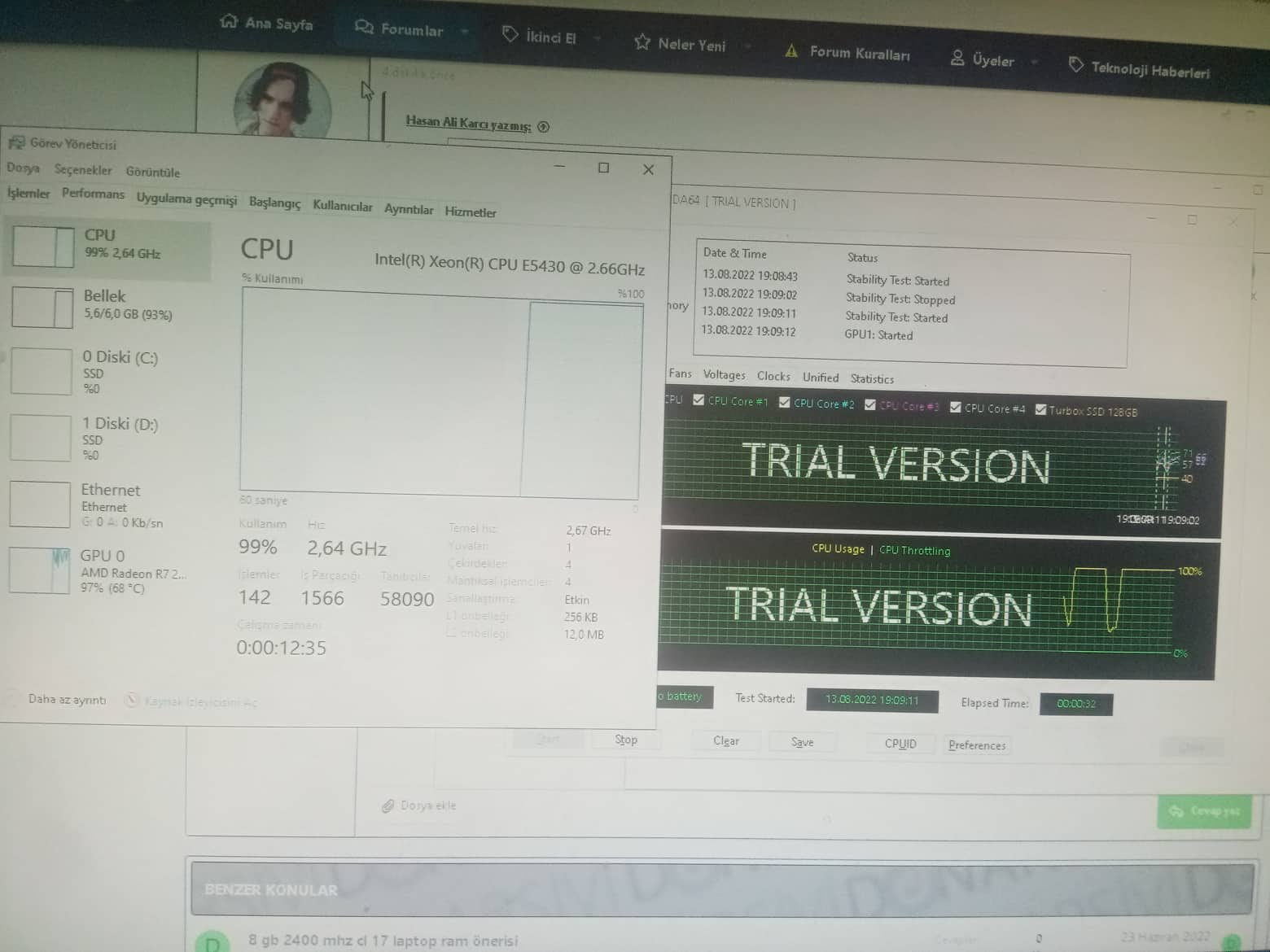The image size is (1270, 952).
Task: Click the person icon beside Üyeler
Action: click(x=957, y=58)
